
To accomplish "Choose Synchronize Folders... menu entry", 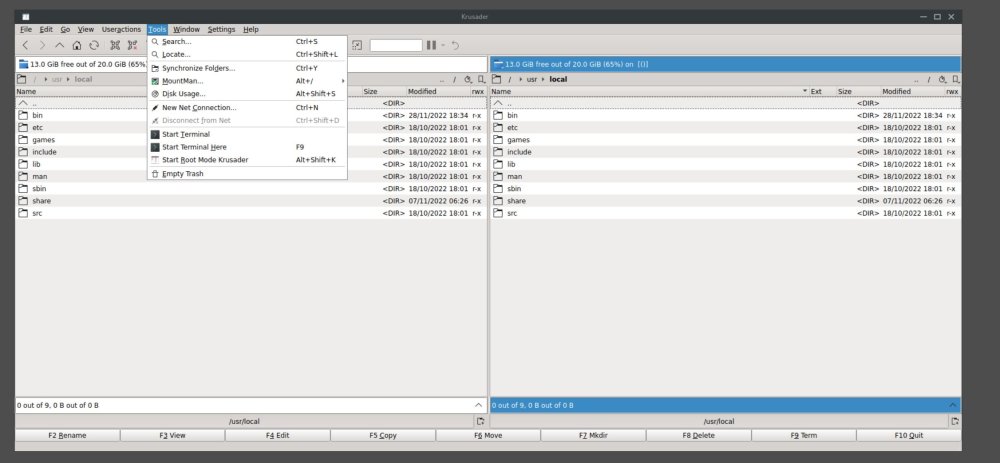I will coord(247,68).
